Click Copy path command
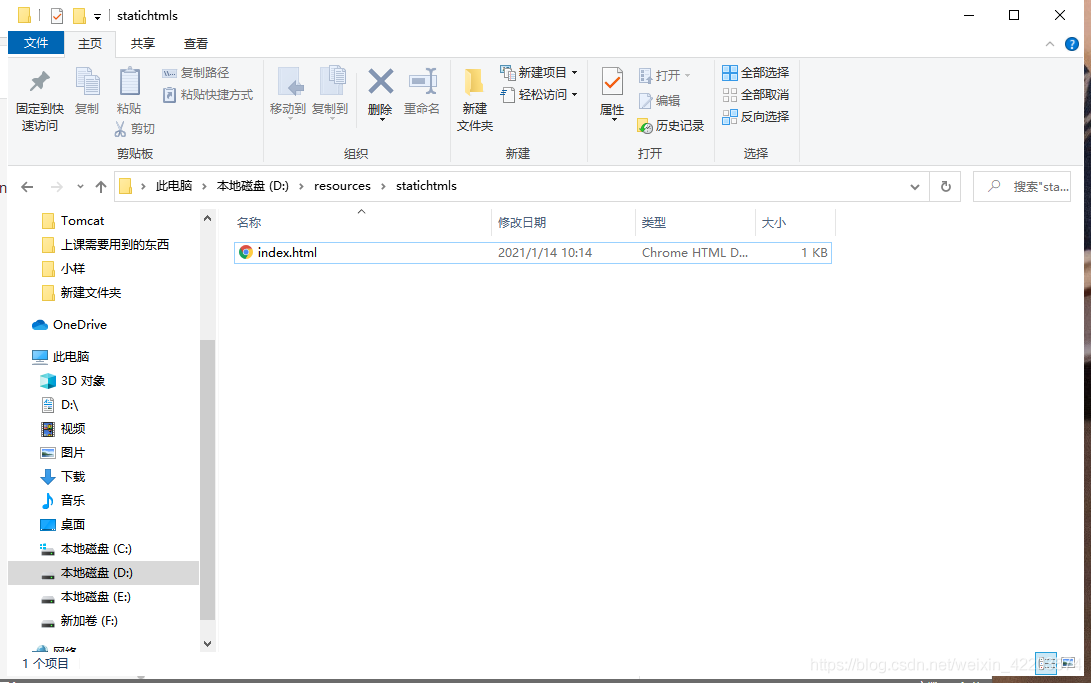 pos(196,72)
